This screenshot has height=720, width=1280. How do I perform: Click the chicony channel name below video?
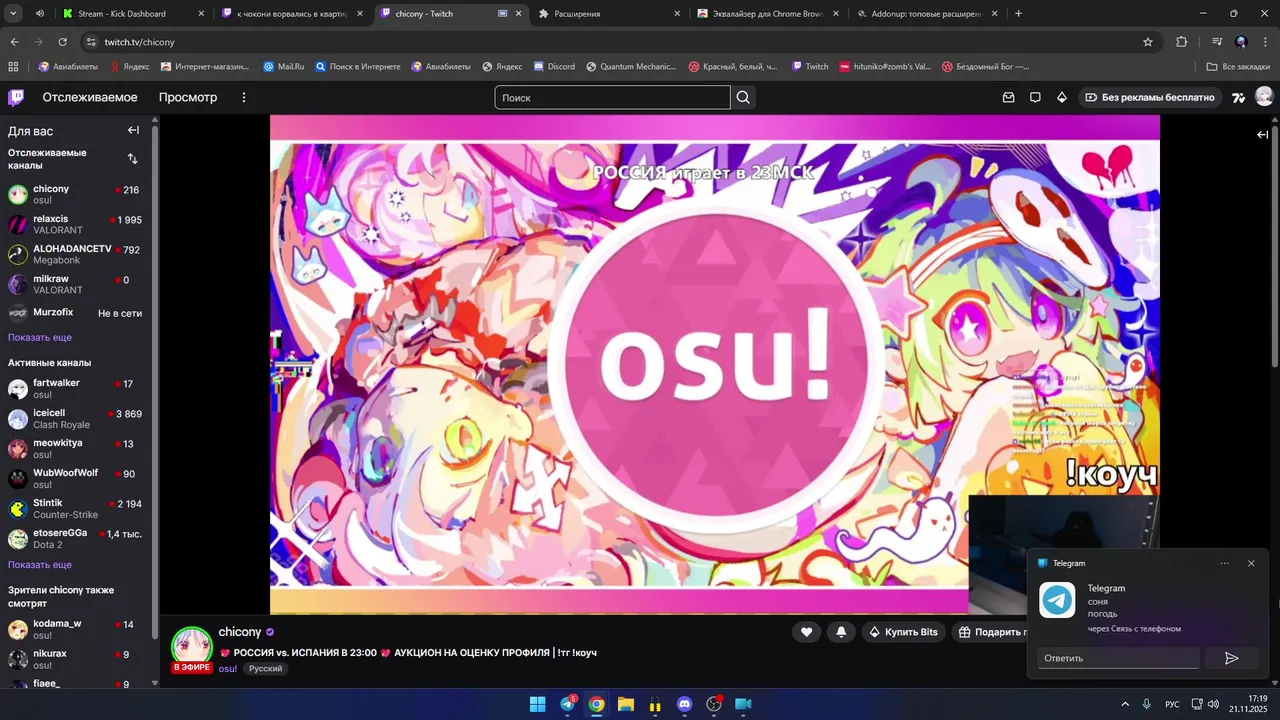(x=240, y=632)
